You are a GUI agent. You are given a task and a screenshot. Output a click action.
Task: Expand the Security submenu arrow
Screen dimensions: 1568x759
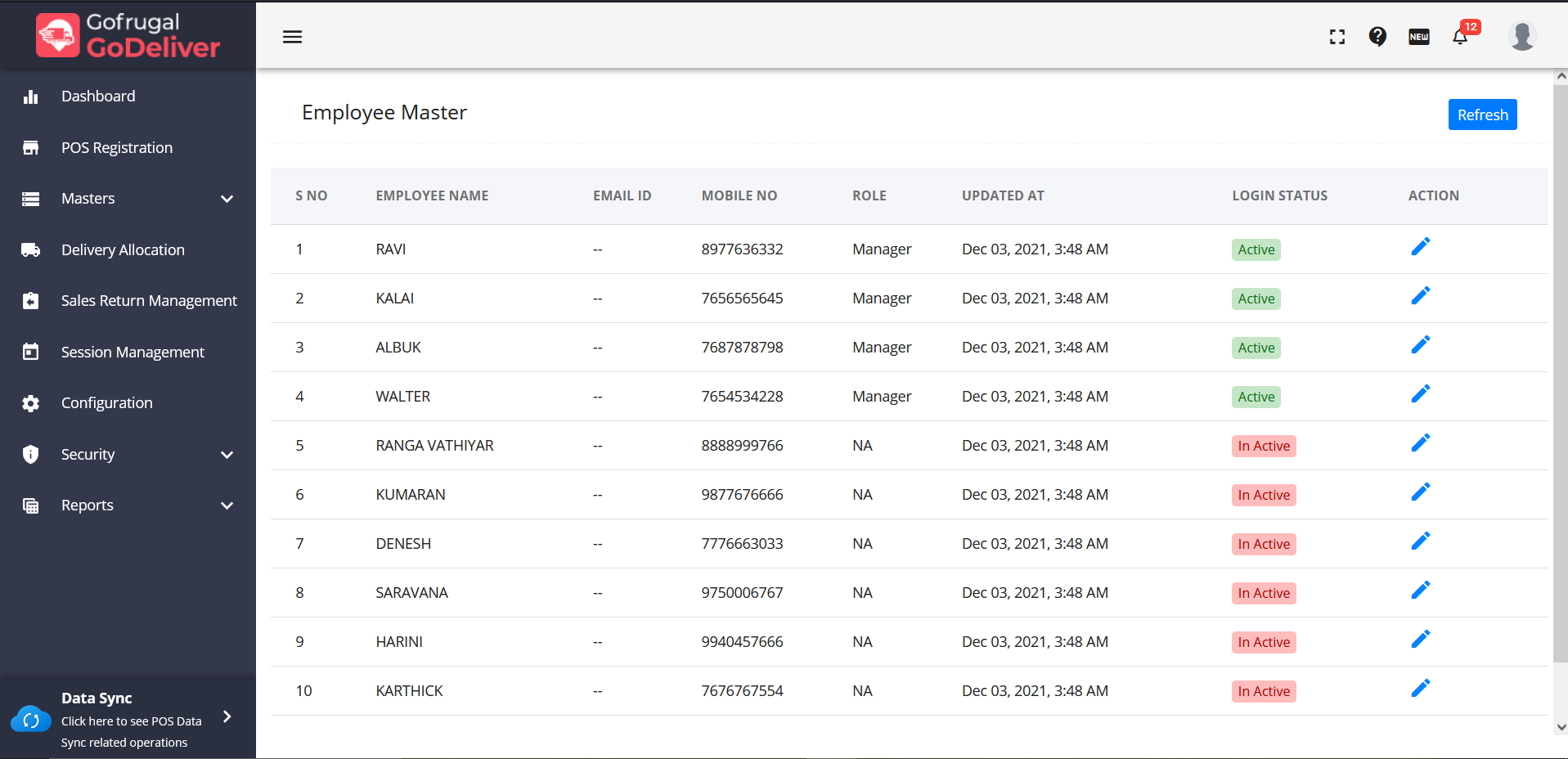click(227, 455)
